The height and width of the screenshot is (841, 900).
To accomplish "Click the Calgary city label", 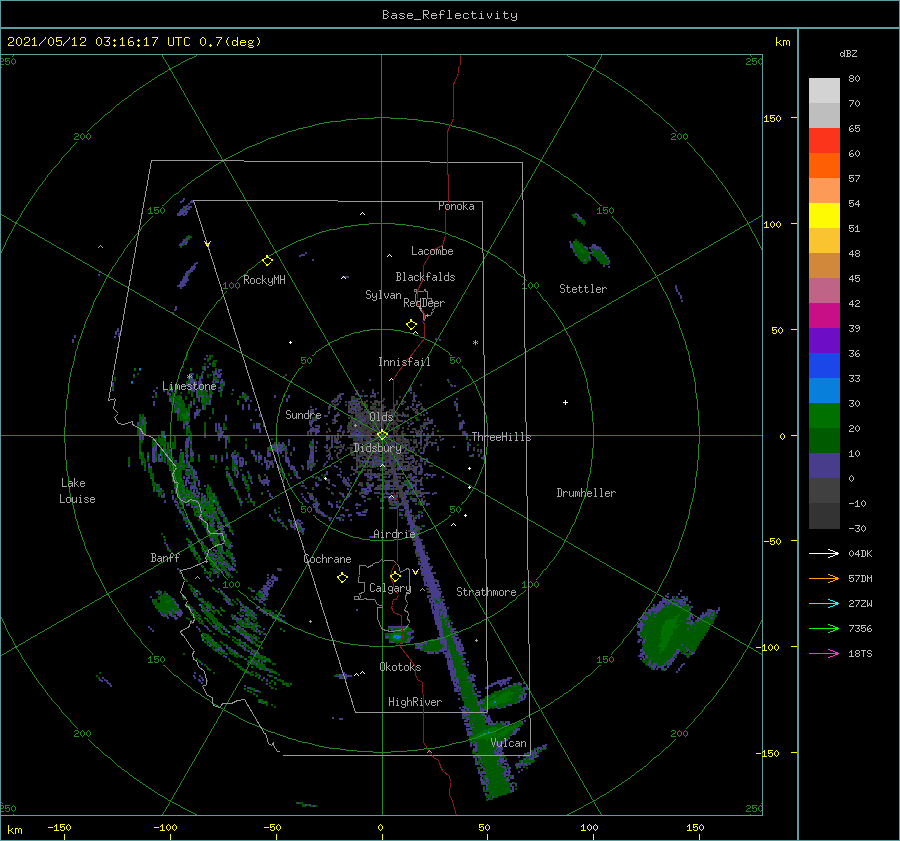I will pyautogui.click(x=390, y=588).
